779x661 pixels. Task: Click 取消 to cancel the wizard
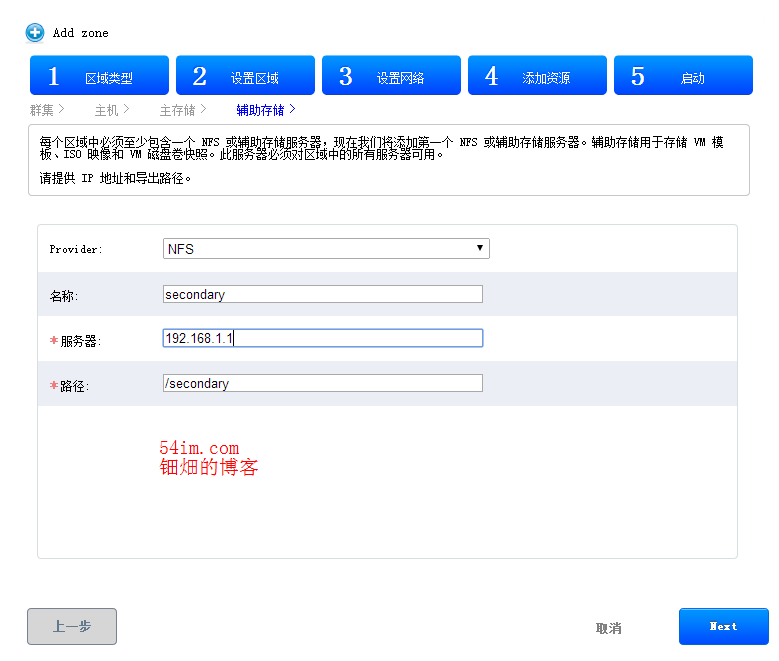coord(609,628)
